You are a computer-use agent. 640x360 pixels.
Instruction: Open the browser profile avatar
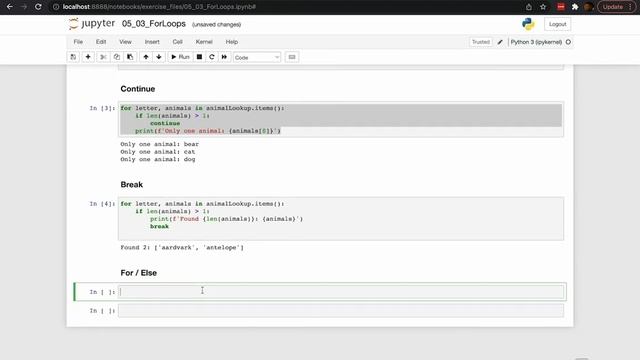[x=588, y=7]
